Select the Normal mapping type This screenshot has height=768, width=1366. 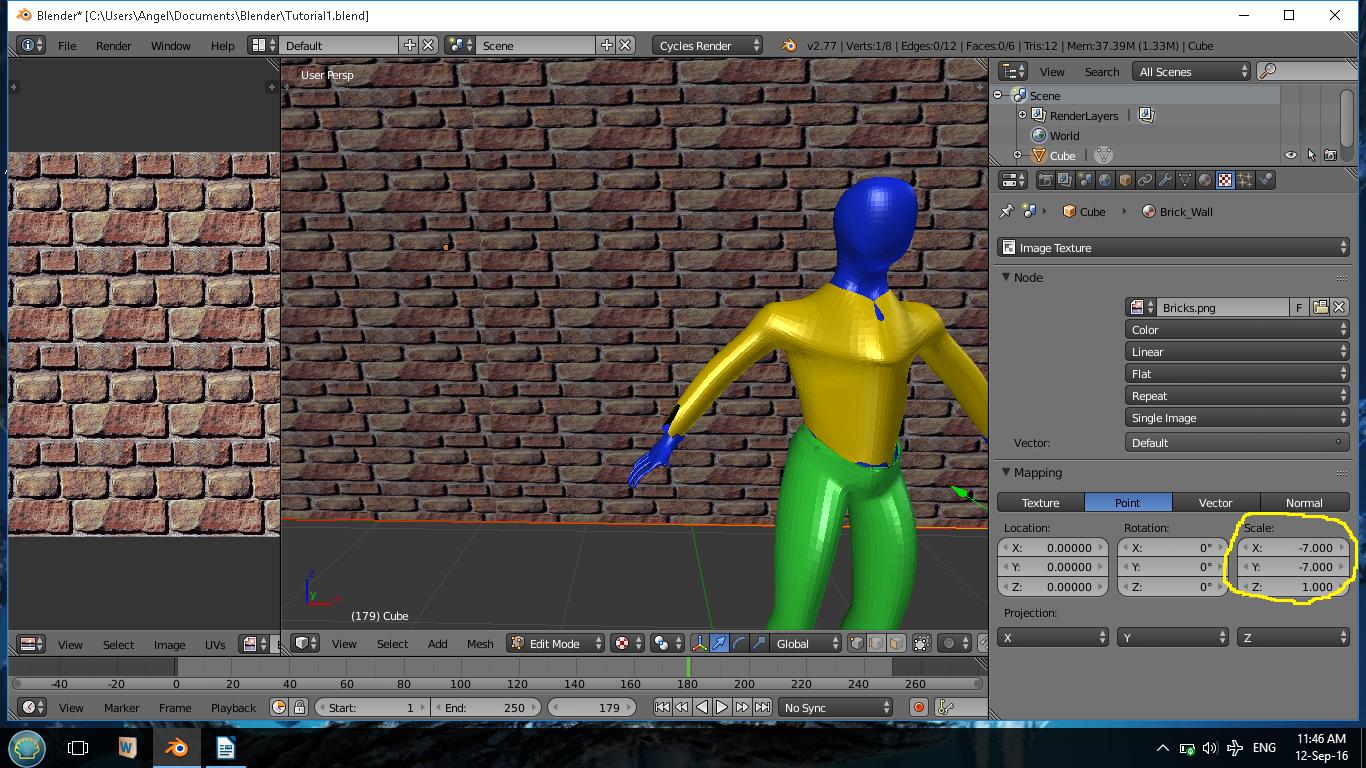1304,503
